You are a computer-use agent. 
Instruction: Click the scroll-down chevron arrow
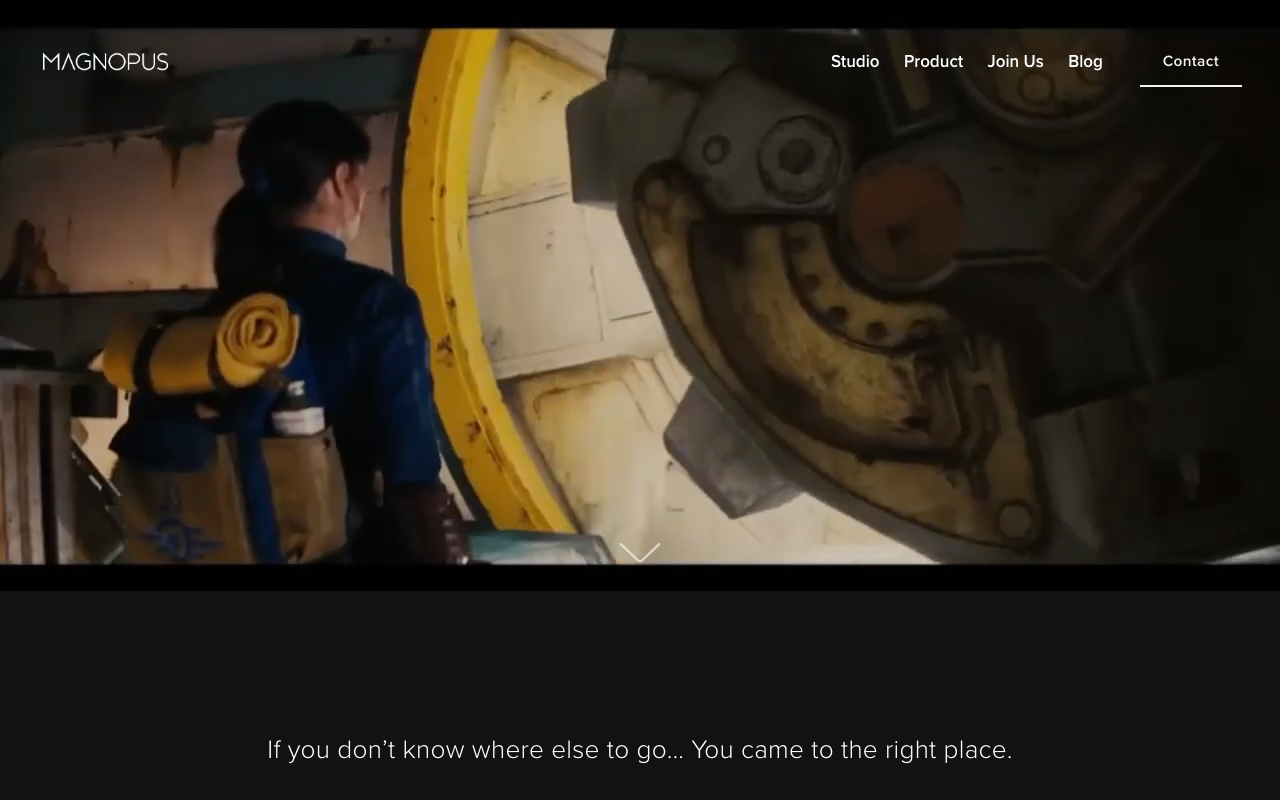coord(640,552)
